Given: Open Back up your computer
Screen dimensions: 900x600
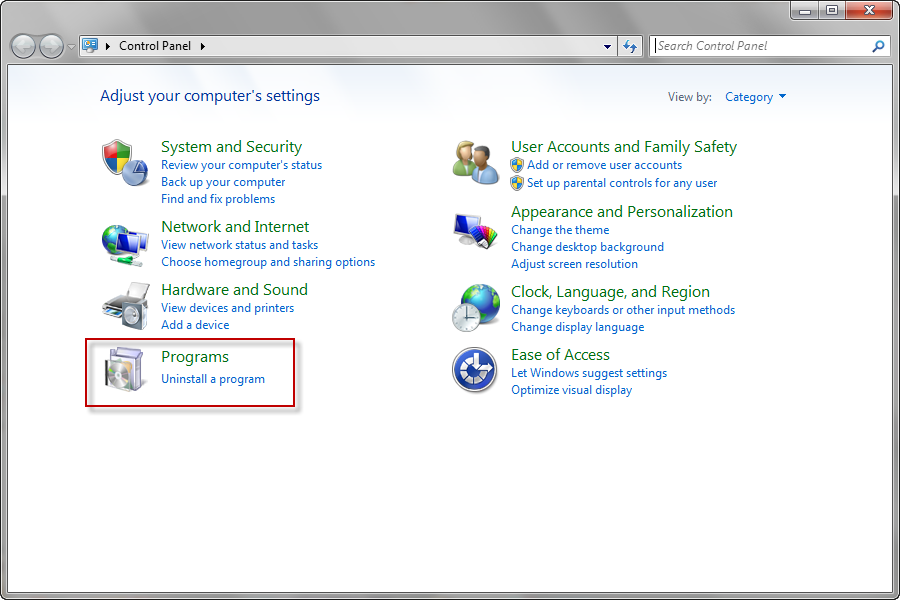Looking at the screenshot, I should tap(223, 182).
